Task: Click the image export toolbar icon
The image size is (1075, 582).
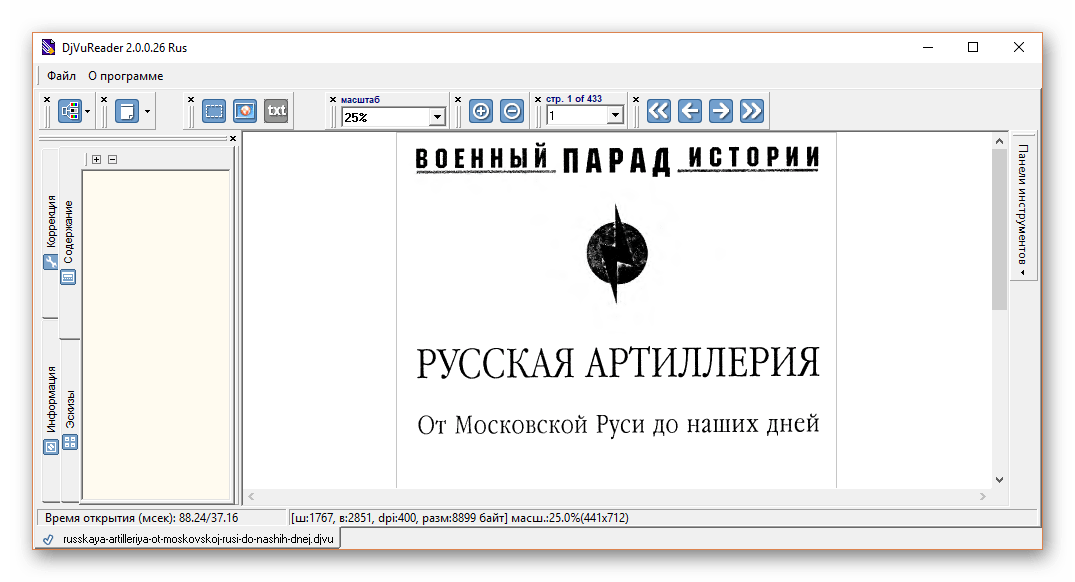Action: pos(245,111)
